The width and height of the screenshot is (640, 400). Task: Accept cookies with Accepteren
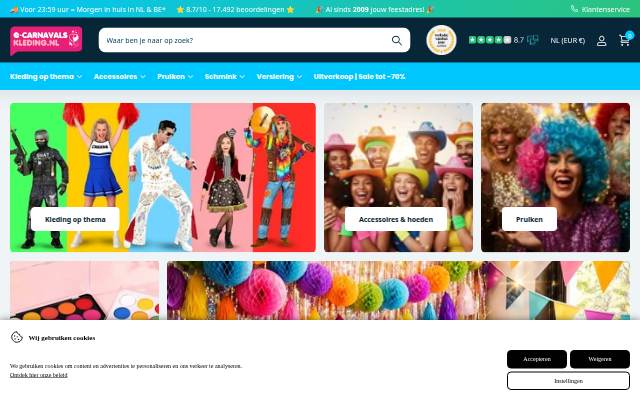point(537,359)
